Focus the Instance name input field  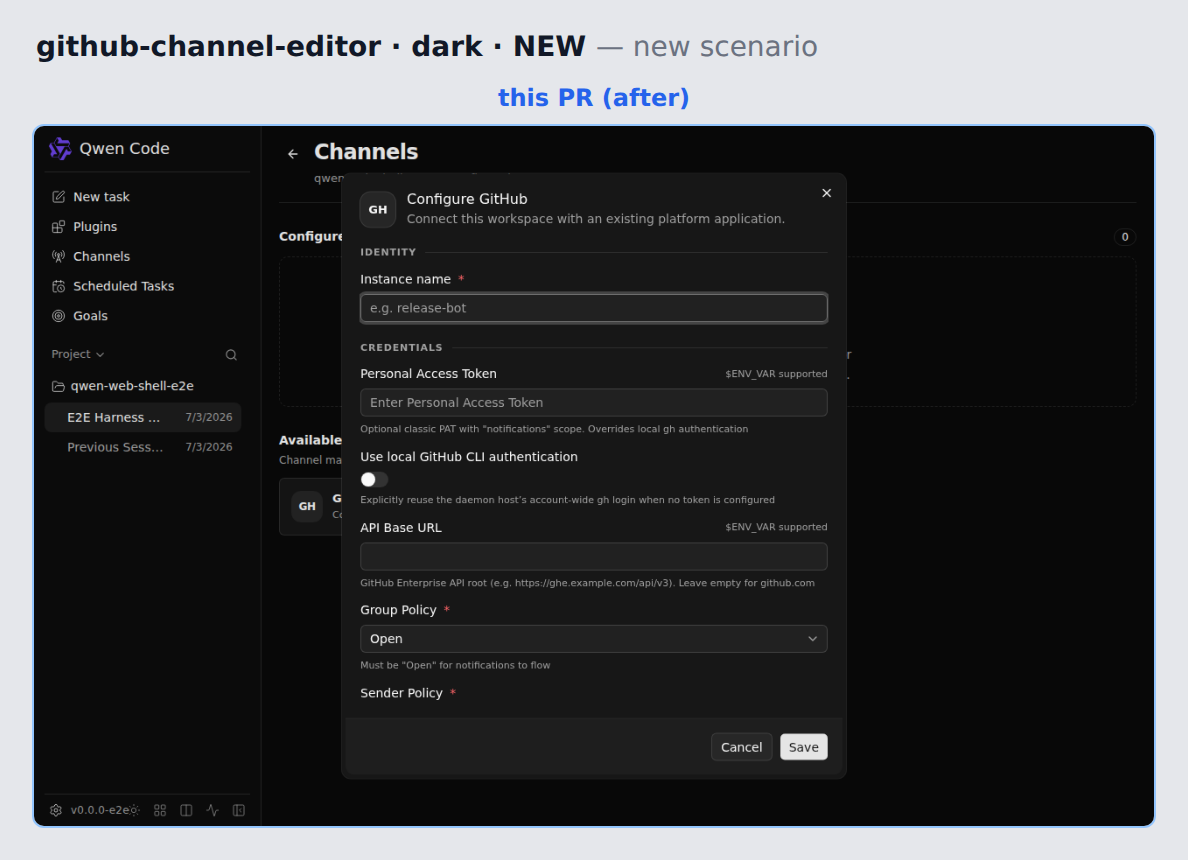594,308
